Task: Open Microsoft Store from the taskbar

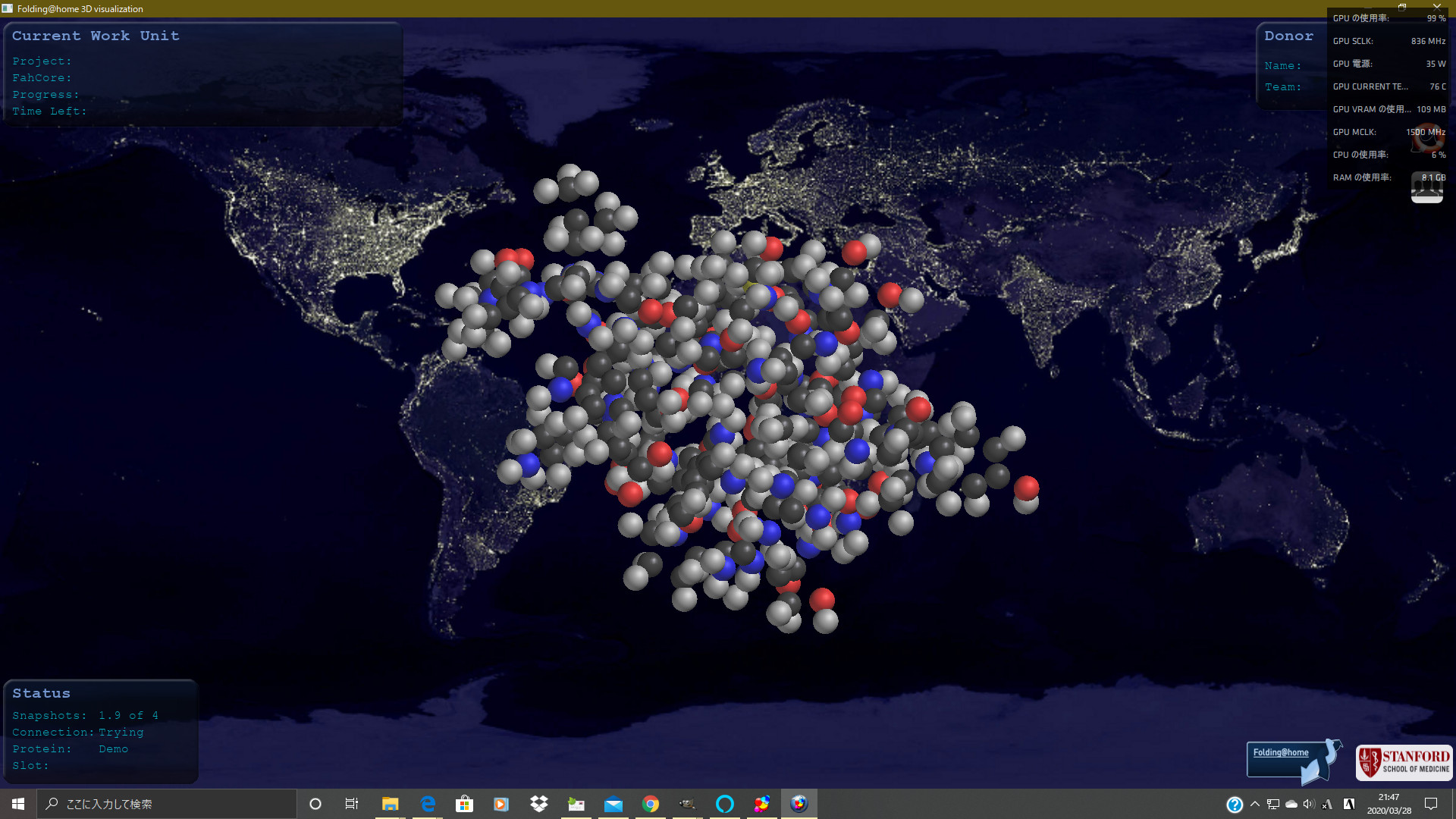Action: pyautogui.click(x=464, y=804)
